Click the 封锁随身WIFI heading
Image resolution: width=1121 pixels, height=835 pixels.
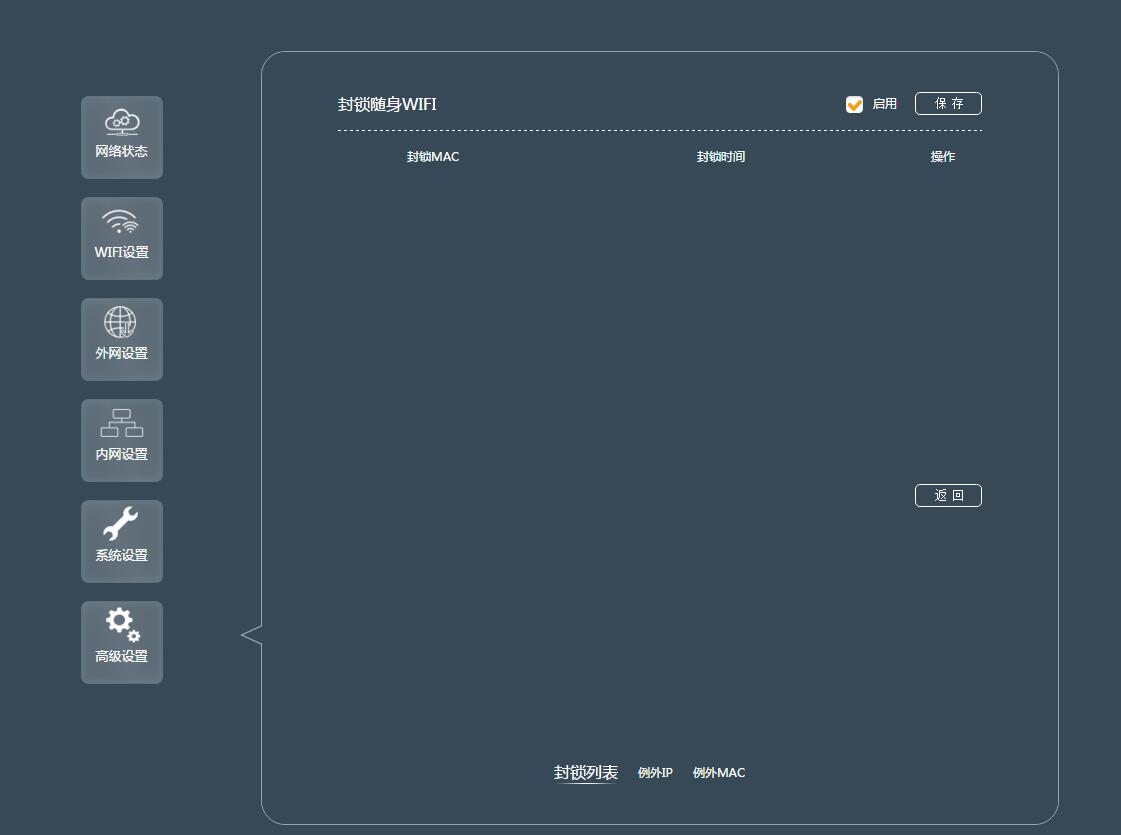(387, 104)
